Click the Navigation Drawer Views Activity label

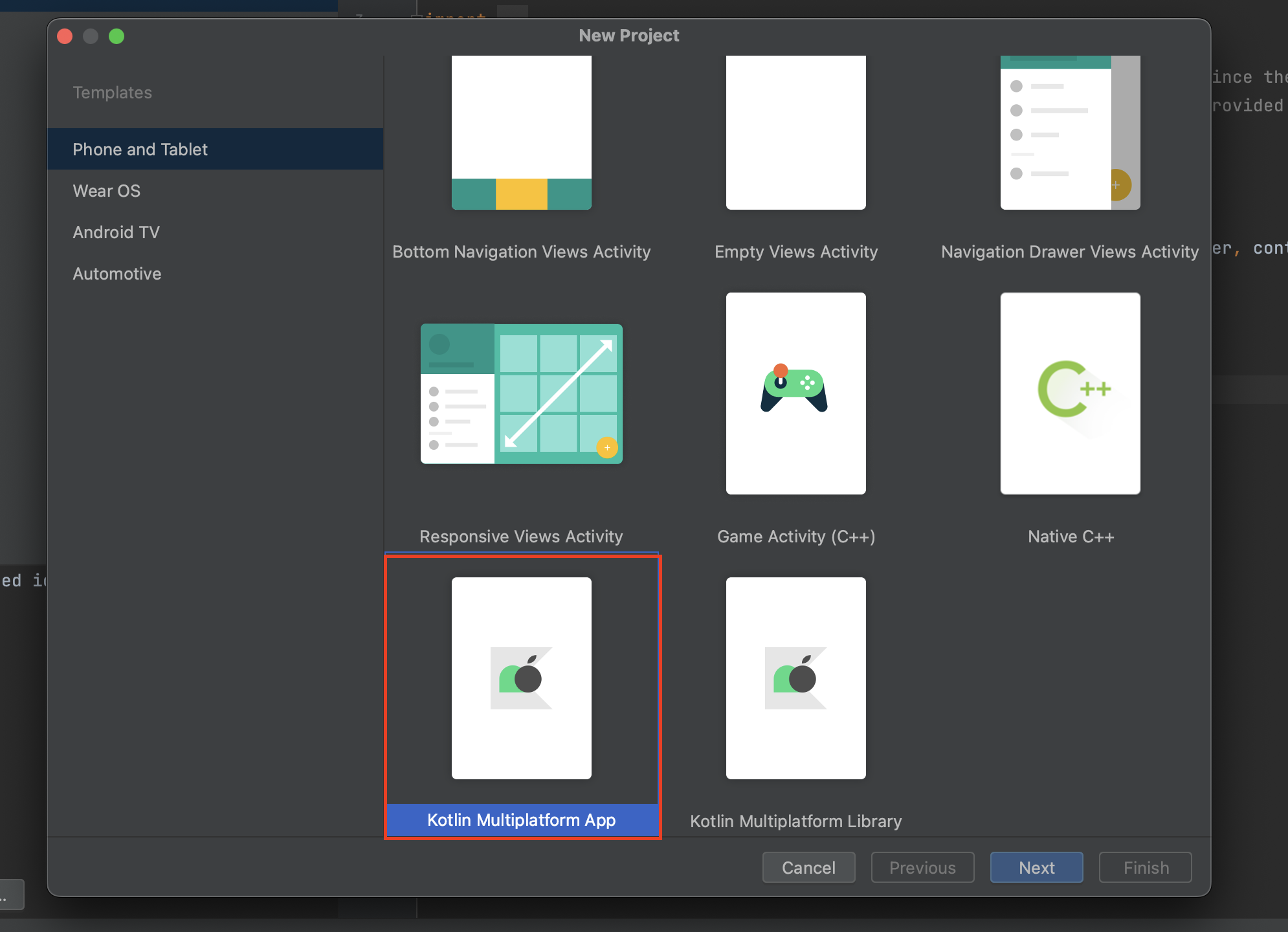pyautogui.click(x=1070, y=252)
